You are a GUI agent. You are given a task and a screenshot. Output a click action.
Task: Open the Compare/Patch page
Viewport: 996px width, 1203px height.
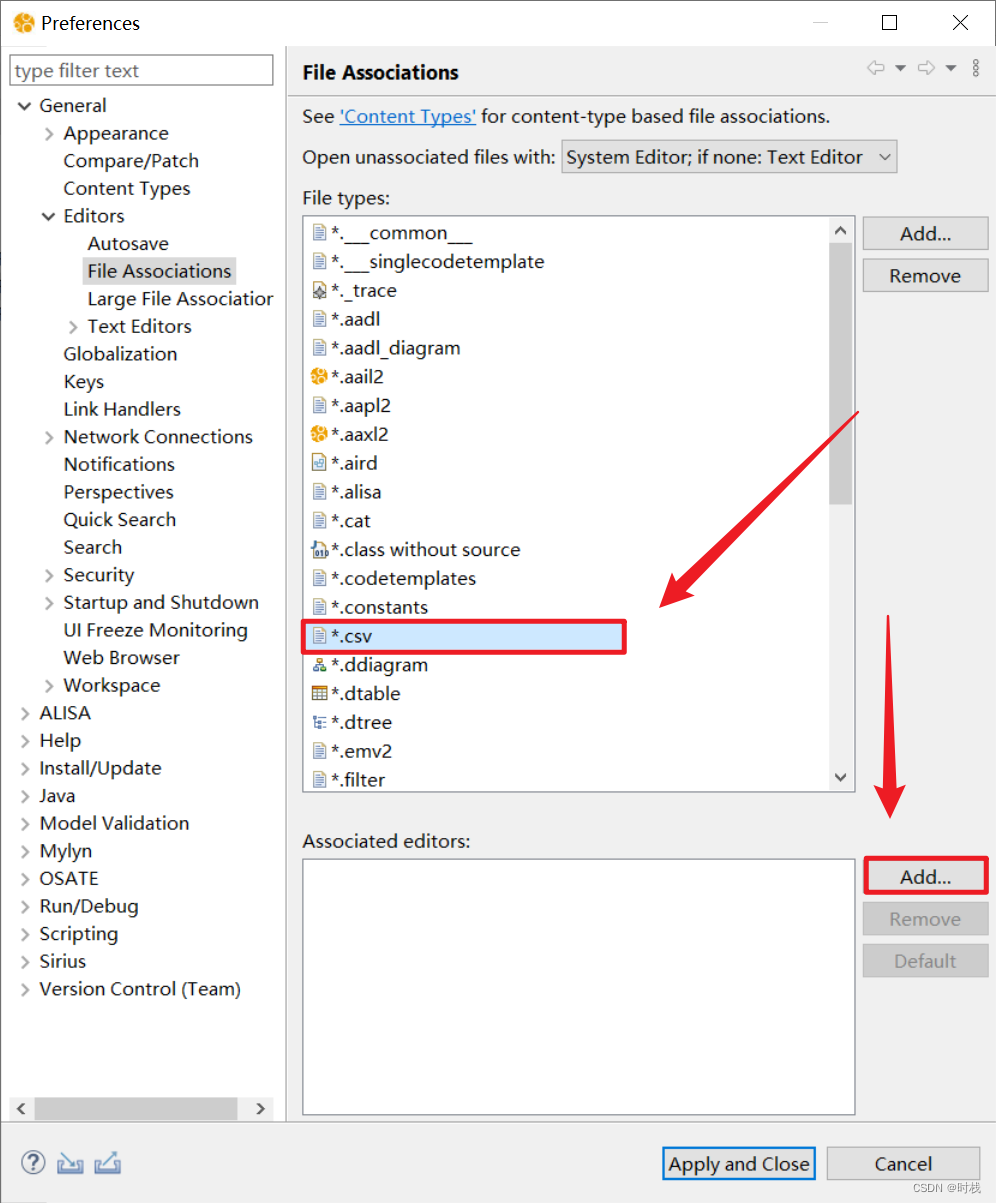click(131, 161)
